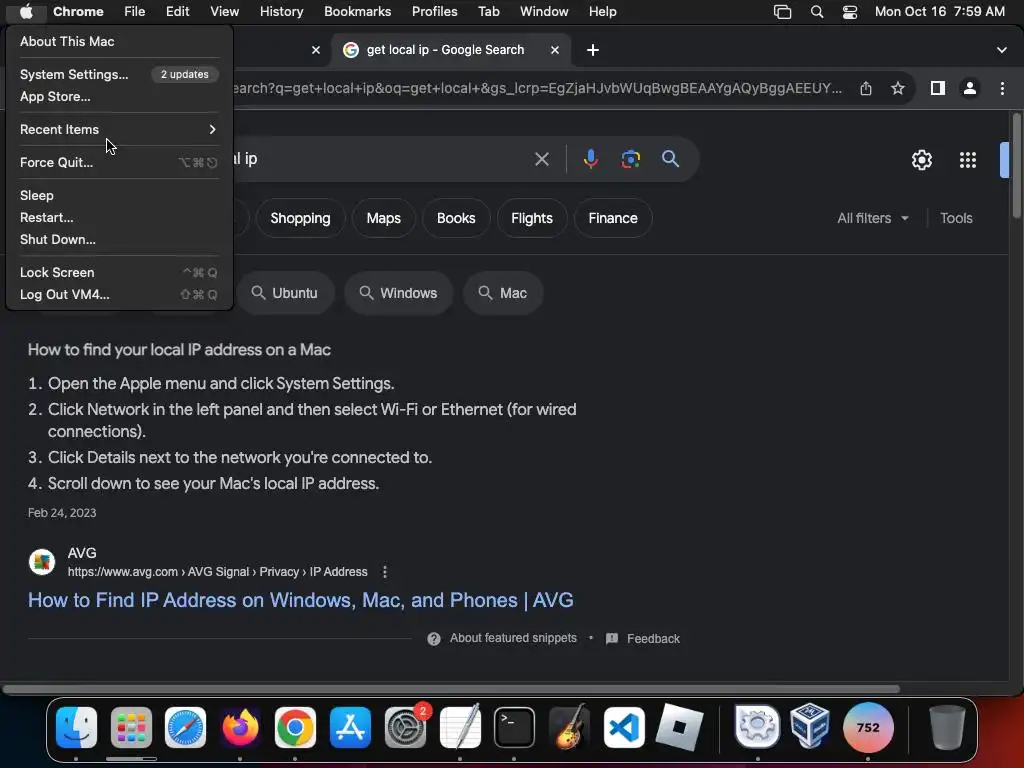The image size is (1024, 768).
Task: Open VirtualBox from the Dock
Action: 810,726
